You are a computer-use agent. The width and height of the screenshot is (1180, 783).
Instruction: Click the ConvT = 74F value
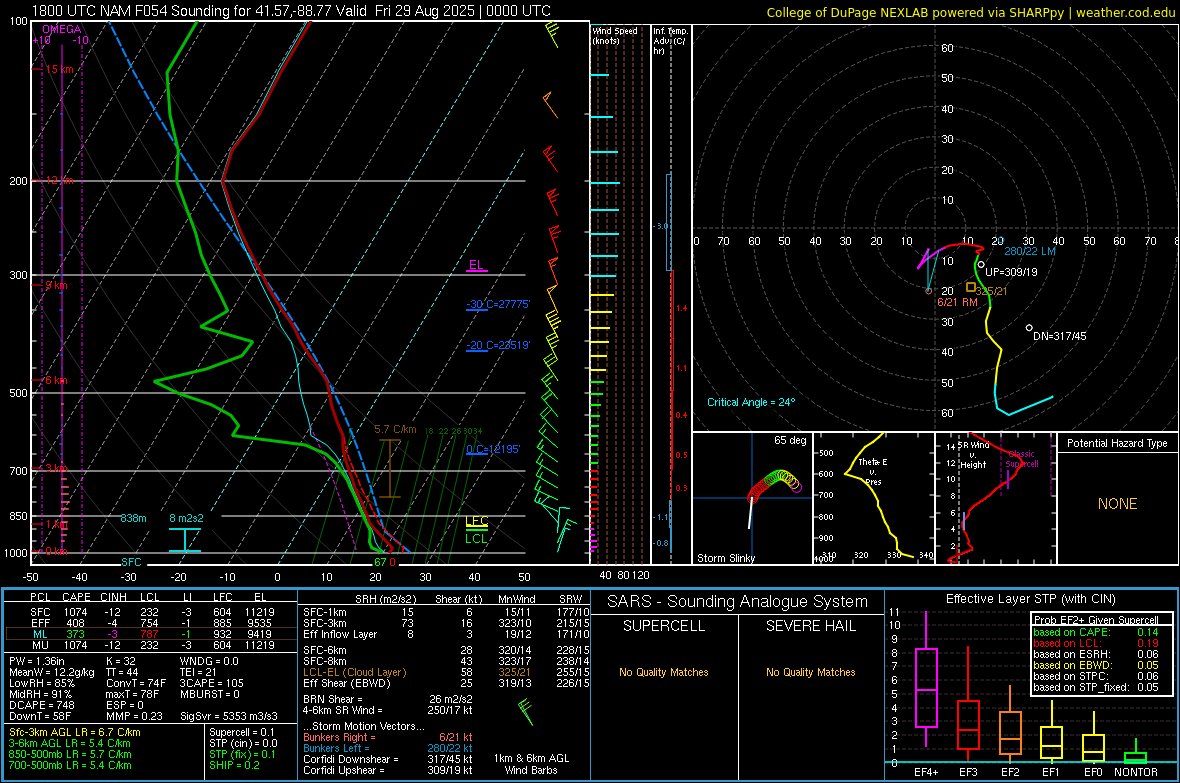[x=136, y=683]
